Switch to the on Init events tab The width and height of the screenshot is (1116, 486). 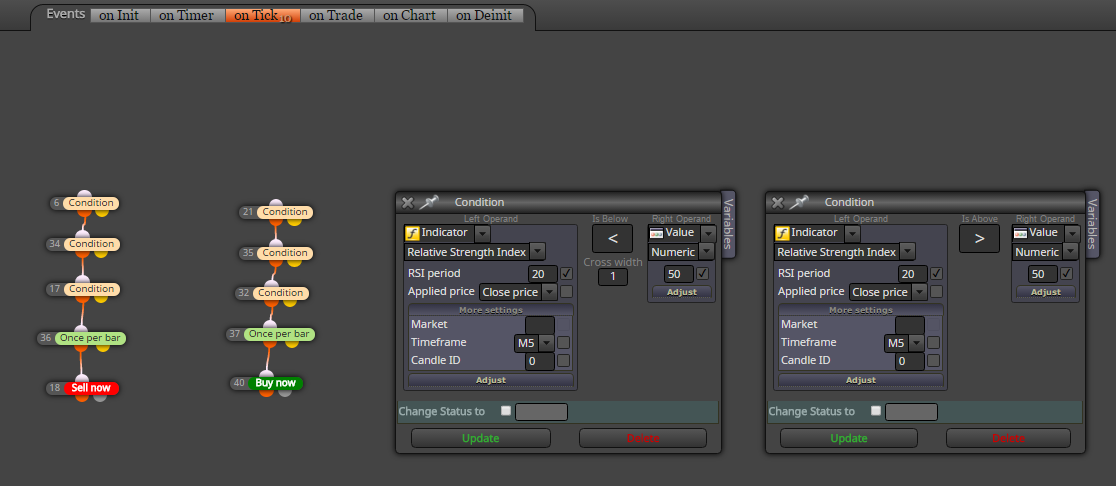(120, 15)
